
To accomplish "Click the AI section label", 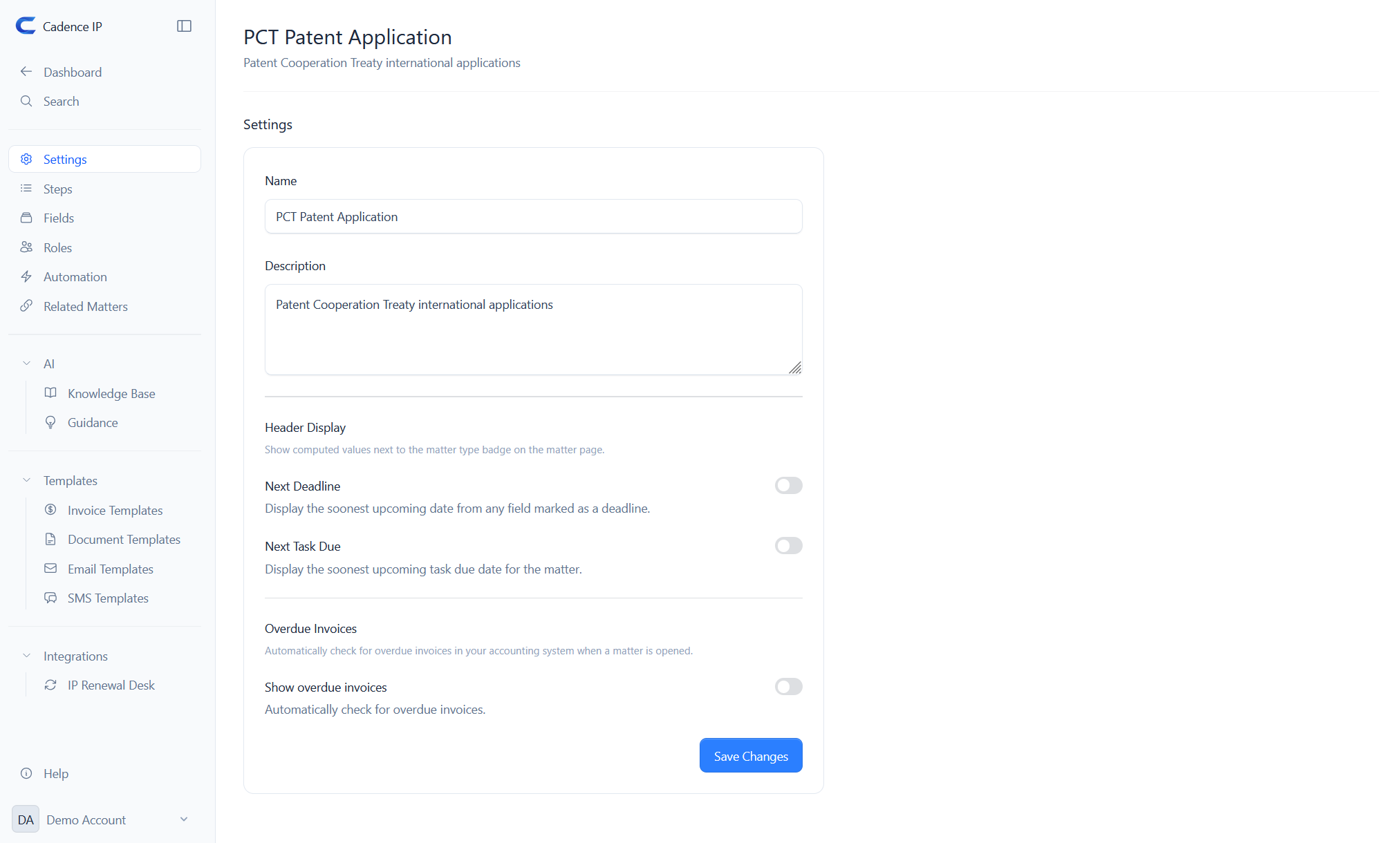I will tap(49, 363).
